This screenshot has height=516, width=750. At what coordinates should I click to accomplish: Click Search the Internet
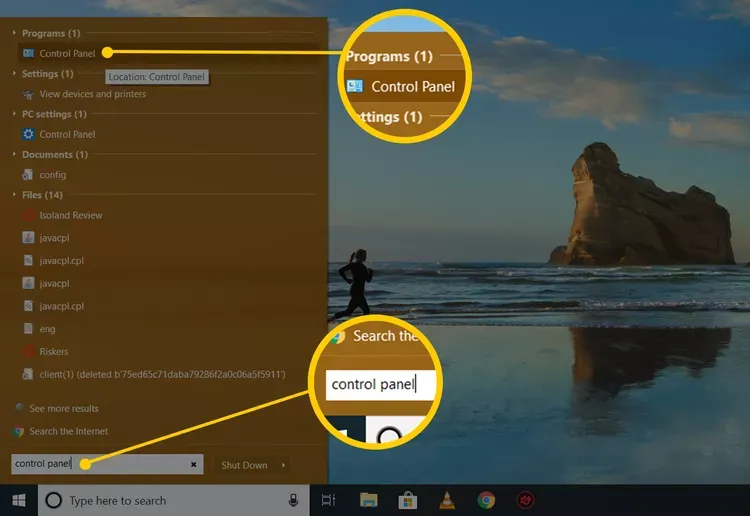tap(68, 431)
